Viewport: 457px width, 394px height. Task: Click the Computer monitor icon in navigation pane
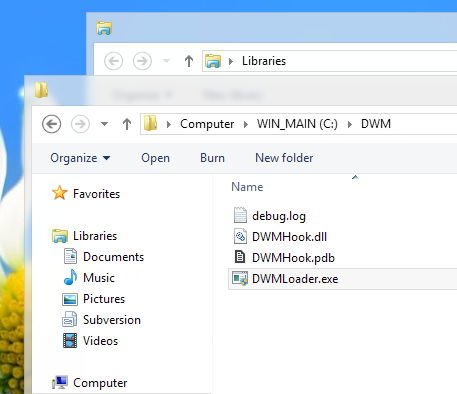point(60,382)
